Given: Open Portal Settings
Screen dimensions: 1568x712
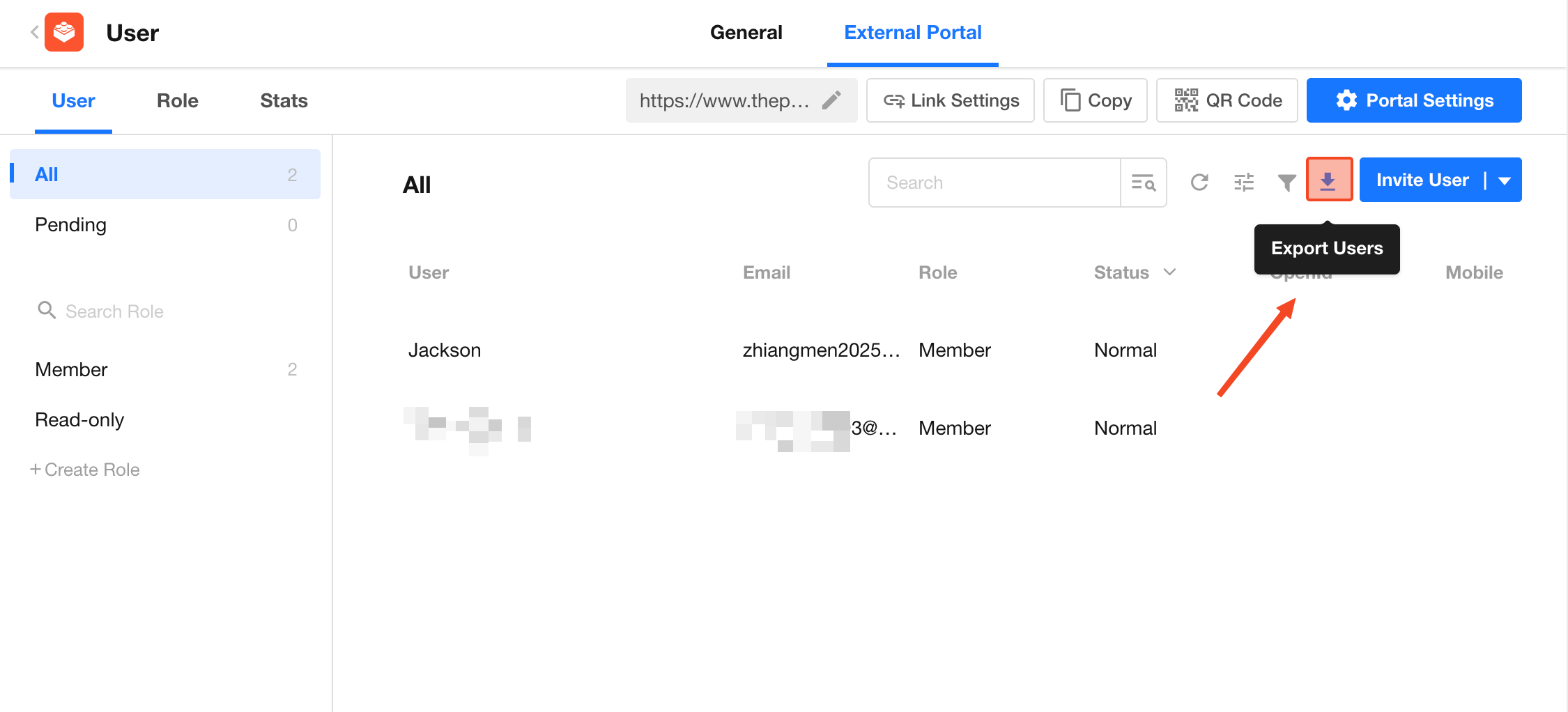Looking at the screenshot, I should click(1413, 100).
